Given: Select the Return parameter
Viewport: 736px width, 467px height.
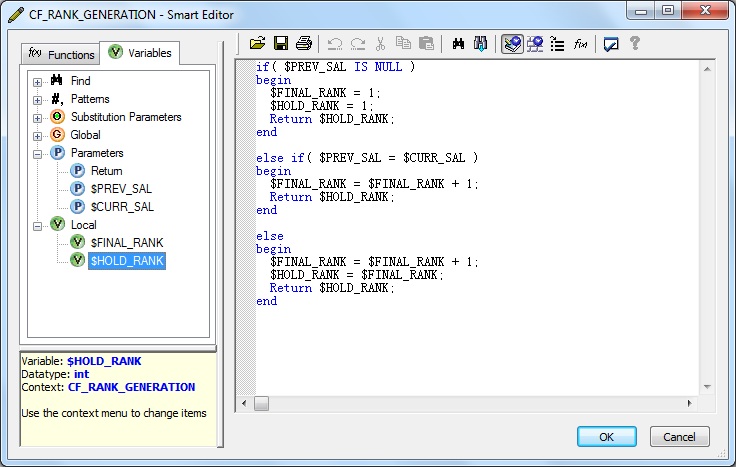Looking at the screenshot, I should [x=107, y=171].
